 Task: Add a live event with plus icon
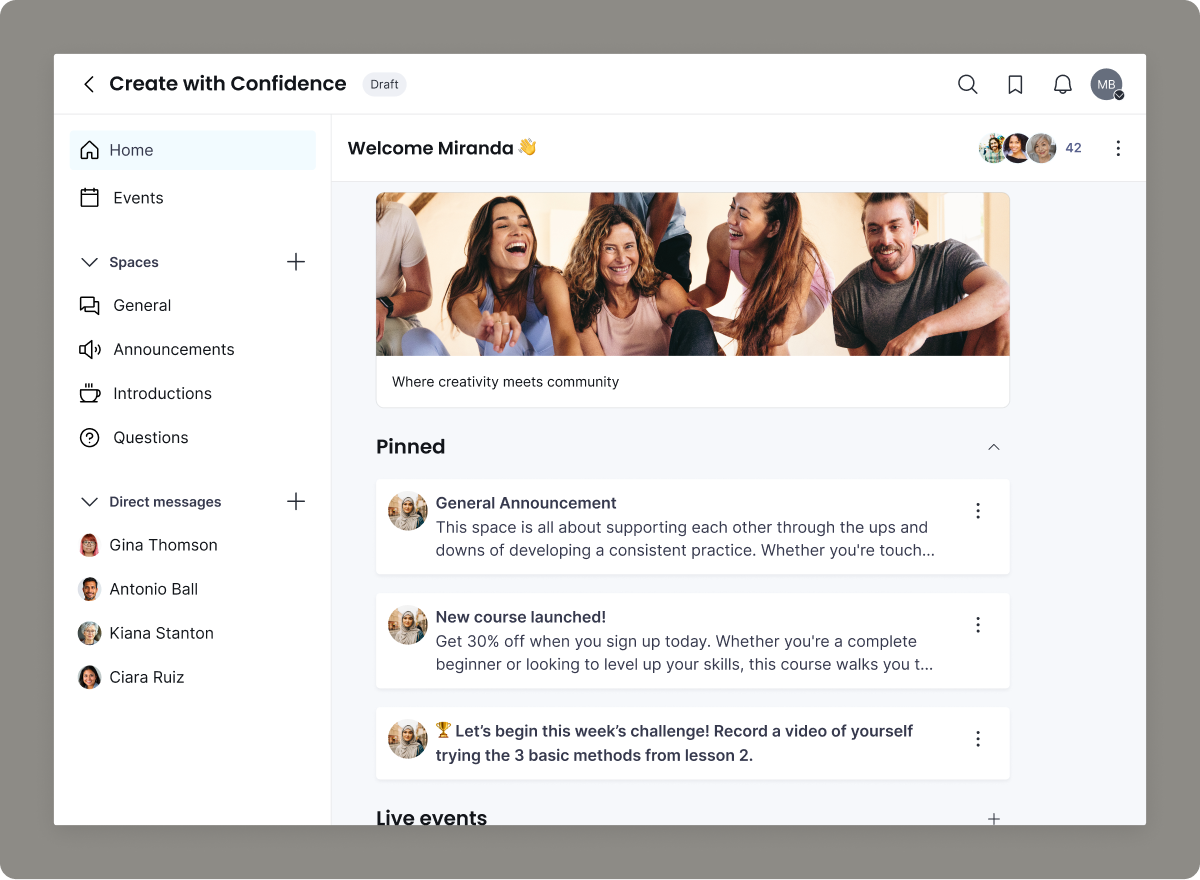point(994,818)
